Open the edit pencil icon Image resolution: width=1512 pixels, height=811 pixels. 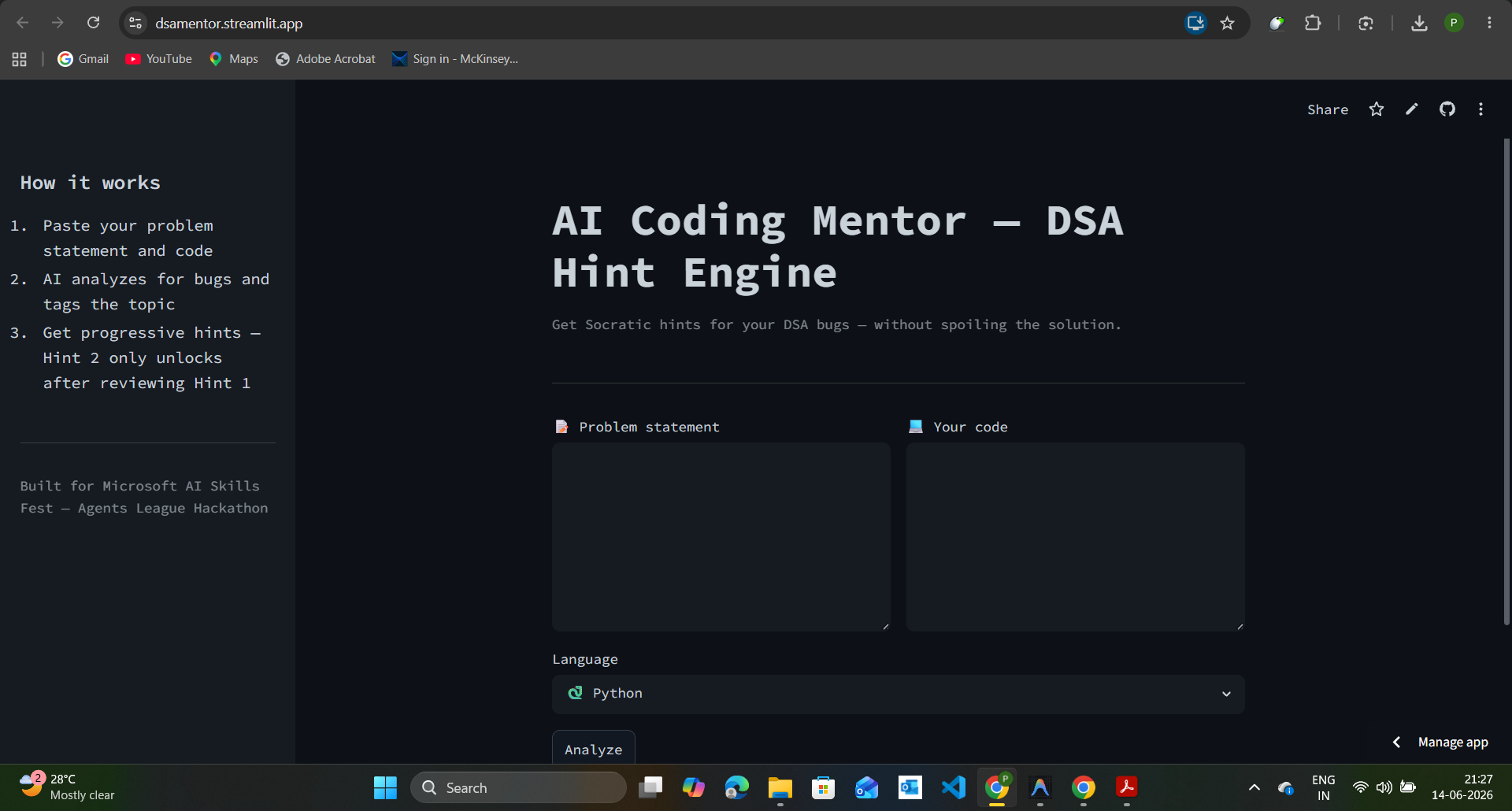tap(1412, 109)
